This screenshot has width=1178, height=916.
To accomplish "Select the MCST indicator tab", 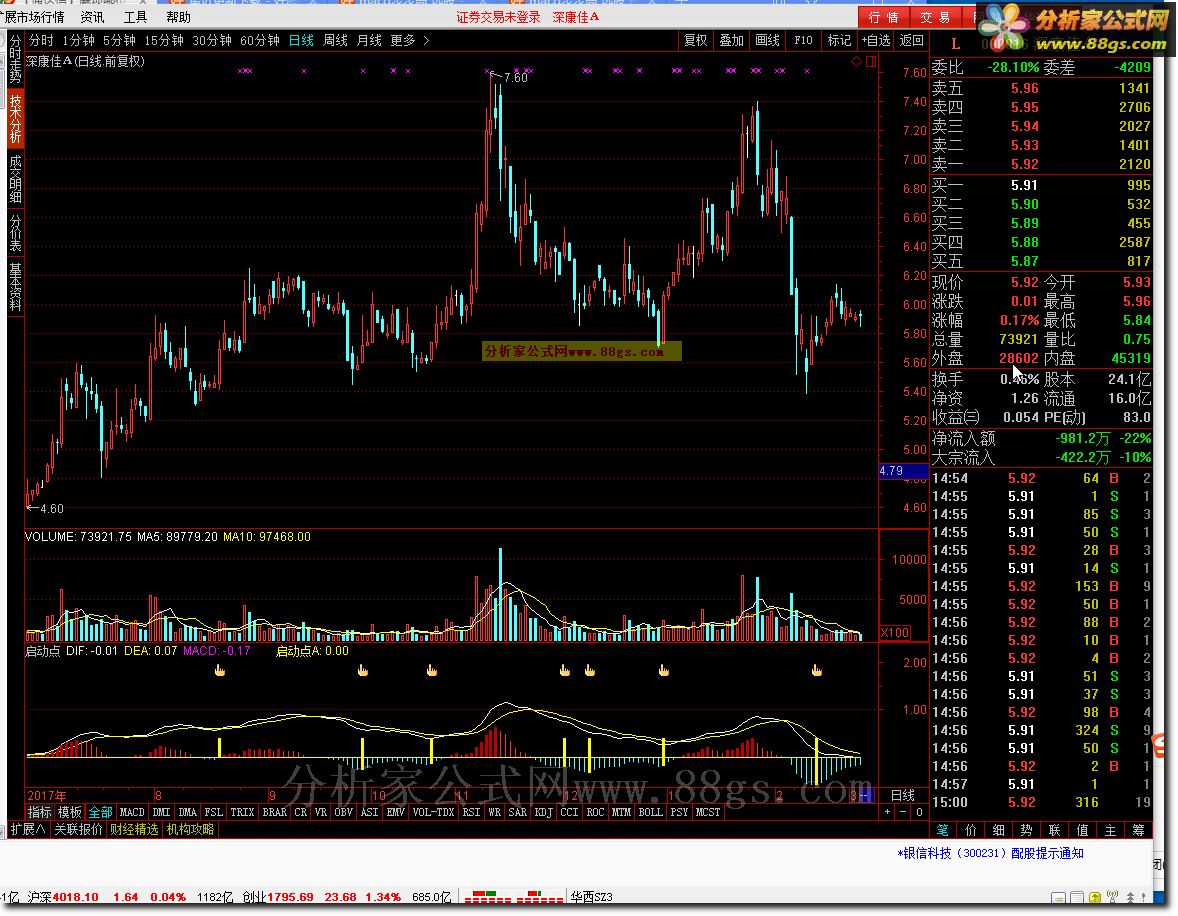I will [x=708, y=812].
